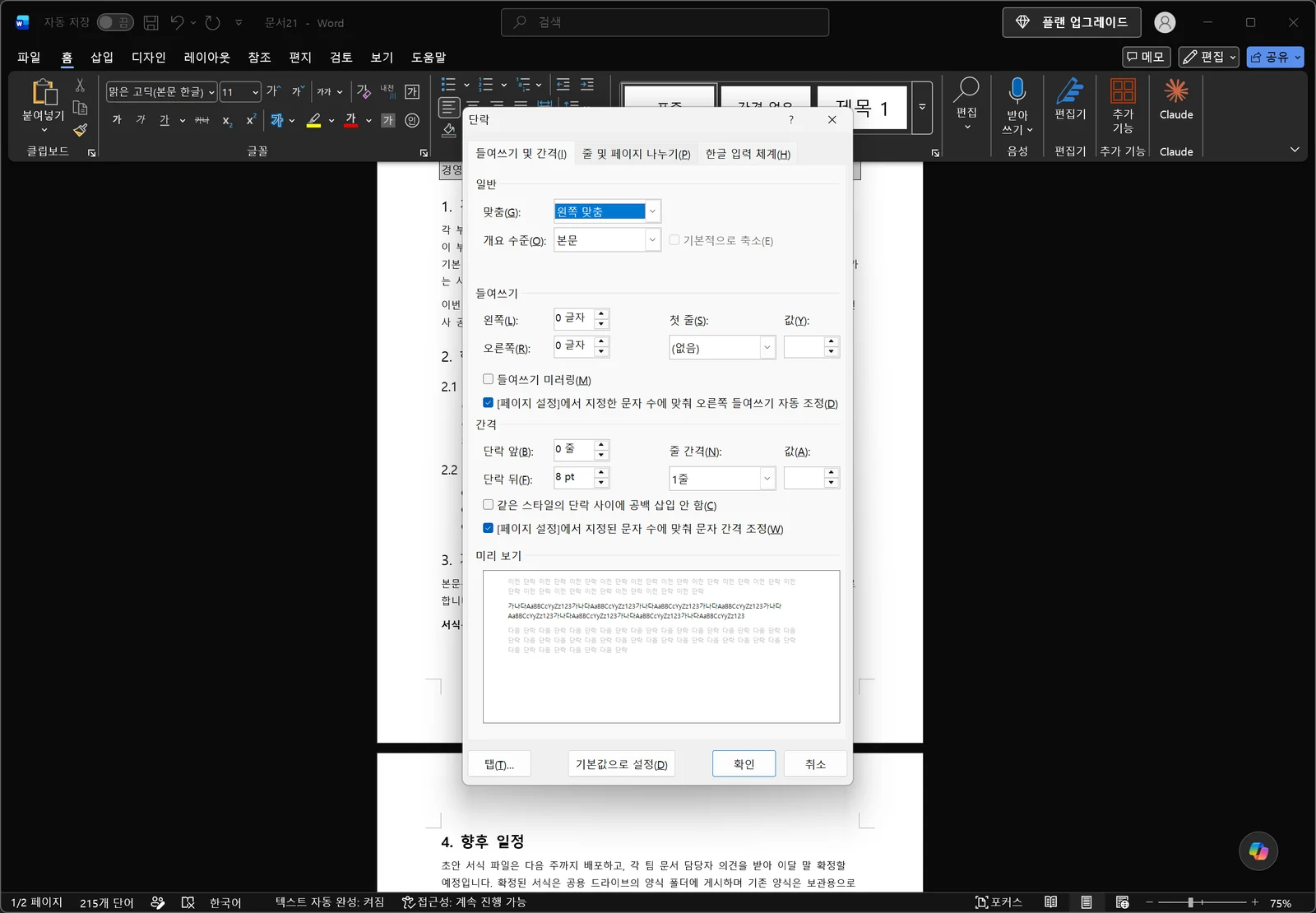Click the numbered list icon
1316x913 pixels.
click(x=486, y=84)
